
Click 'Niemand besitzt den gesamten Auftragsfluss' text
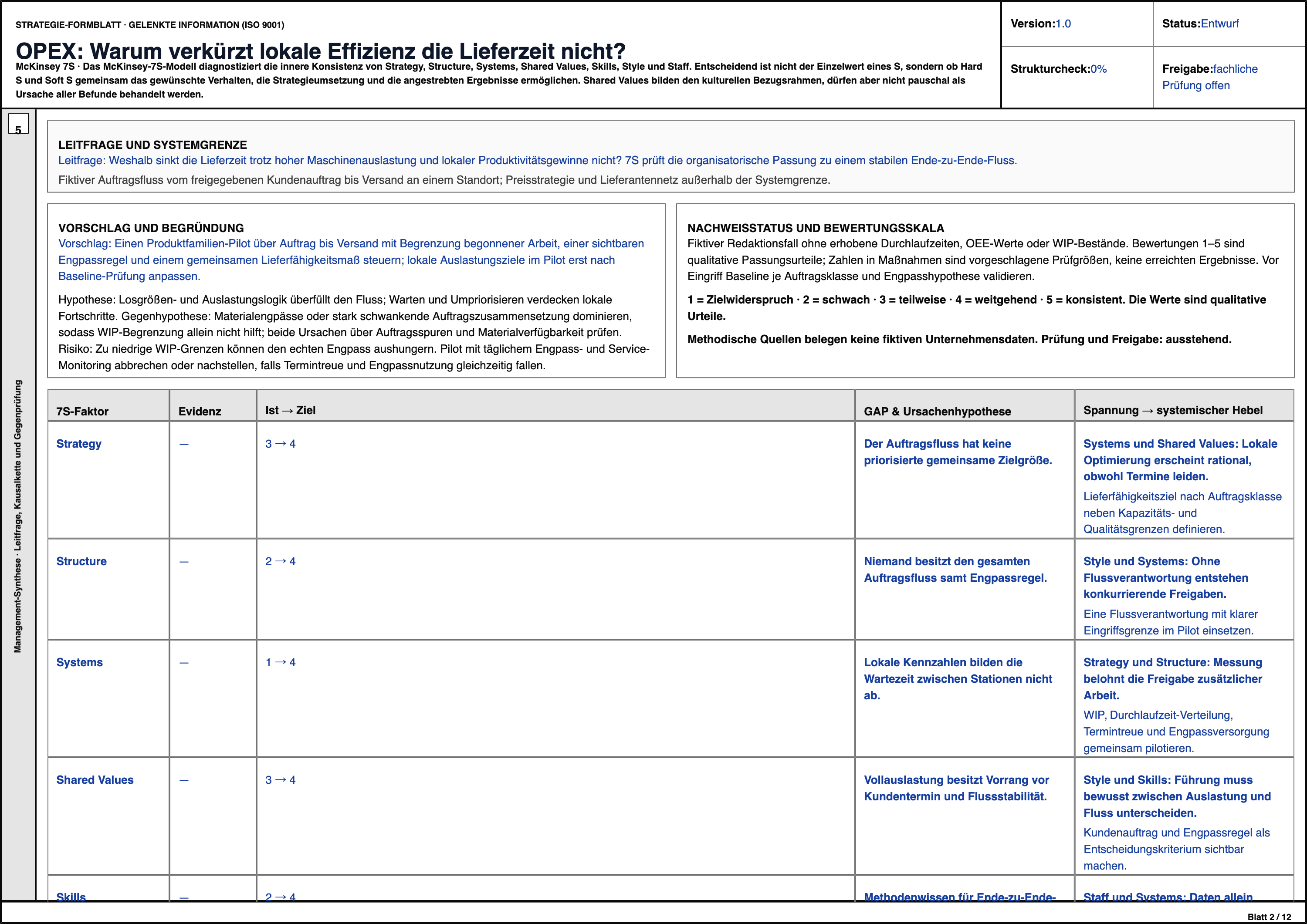point(955,570)
